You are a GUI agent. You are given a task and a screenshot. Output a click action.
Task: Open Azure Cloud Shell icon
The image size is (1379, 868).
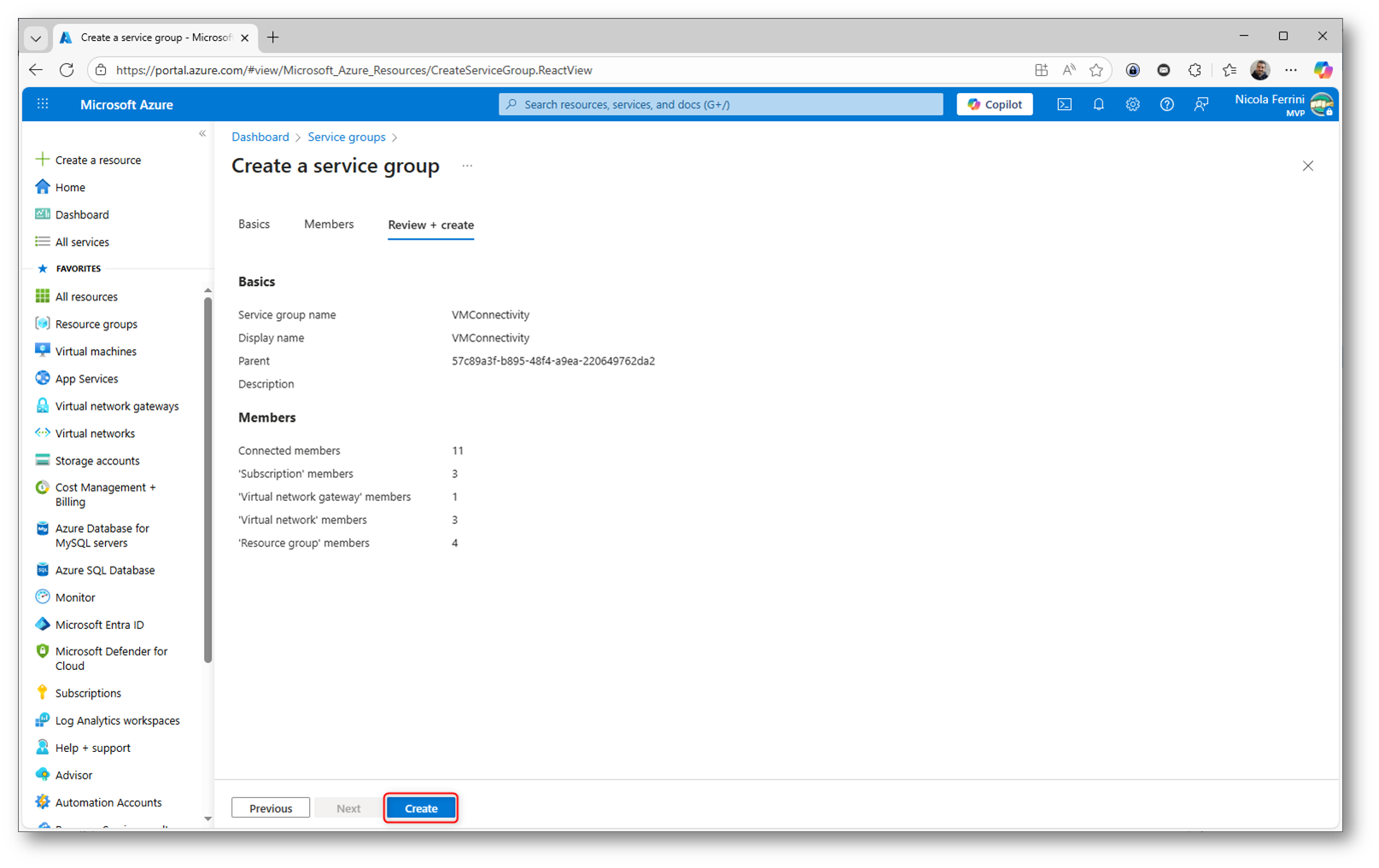pos(1064,104)
